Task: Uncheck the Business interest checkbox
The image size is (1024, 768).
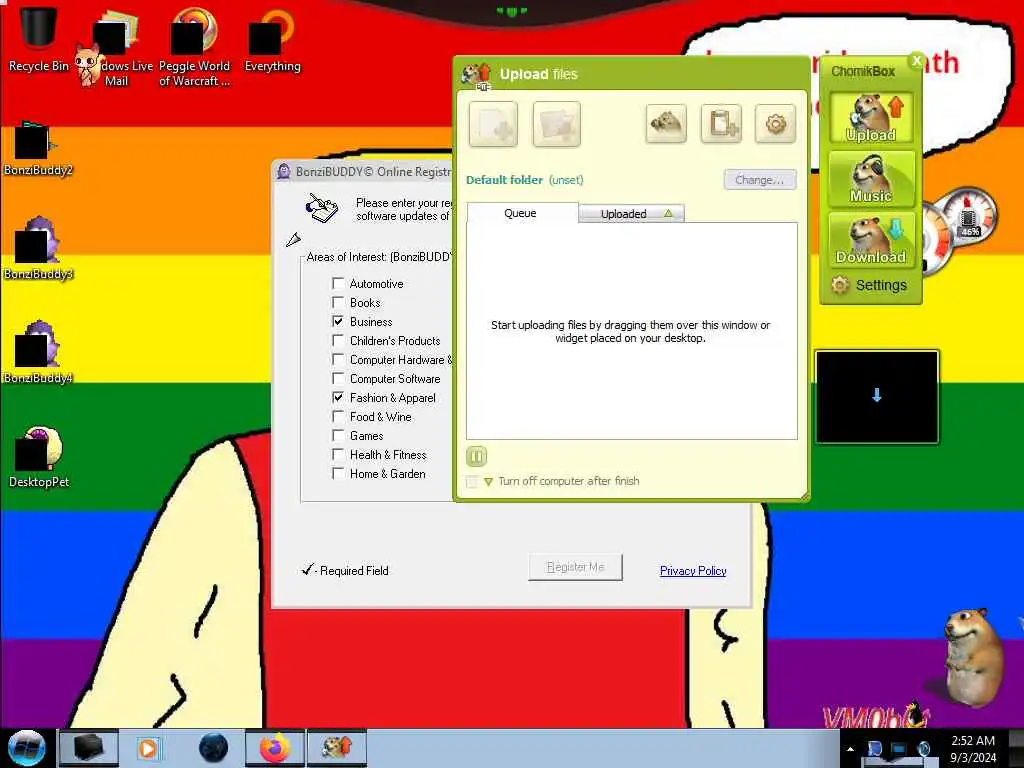Action: tap(338, 321)
